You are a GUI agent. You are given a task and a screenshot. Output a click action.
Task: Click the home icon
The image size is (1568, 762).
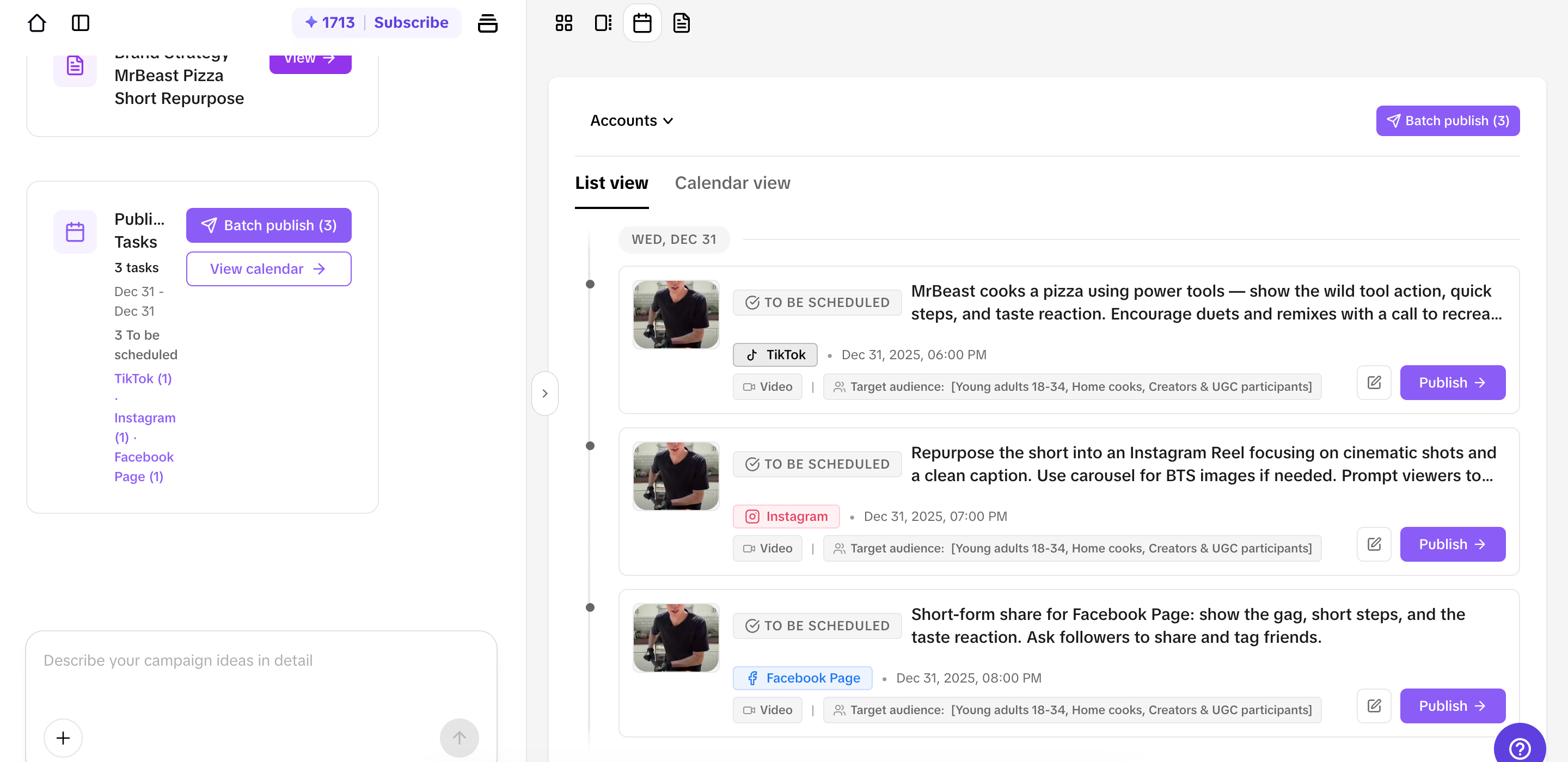pyautogui.click(x=37, y=22)
